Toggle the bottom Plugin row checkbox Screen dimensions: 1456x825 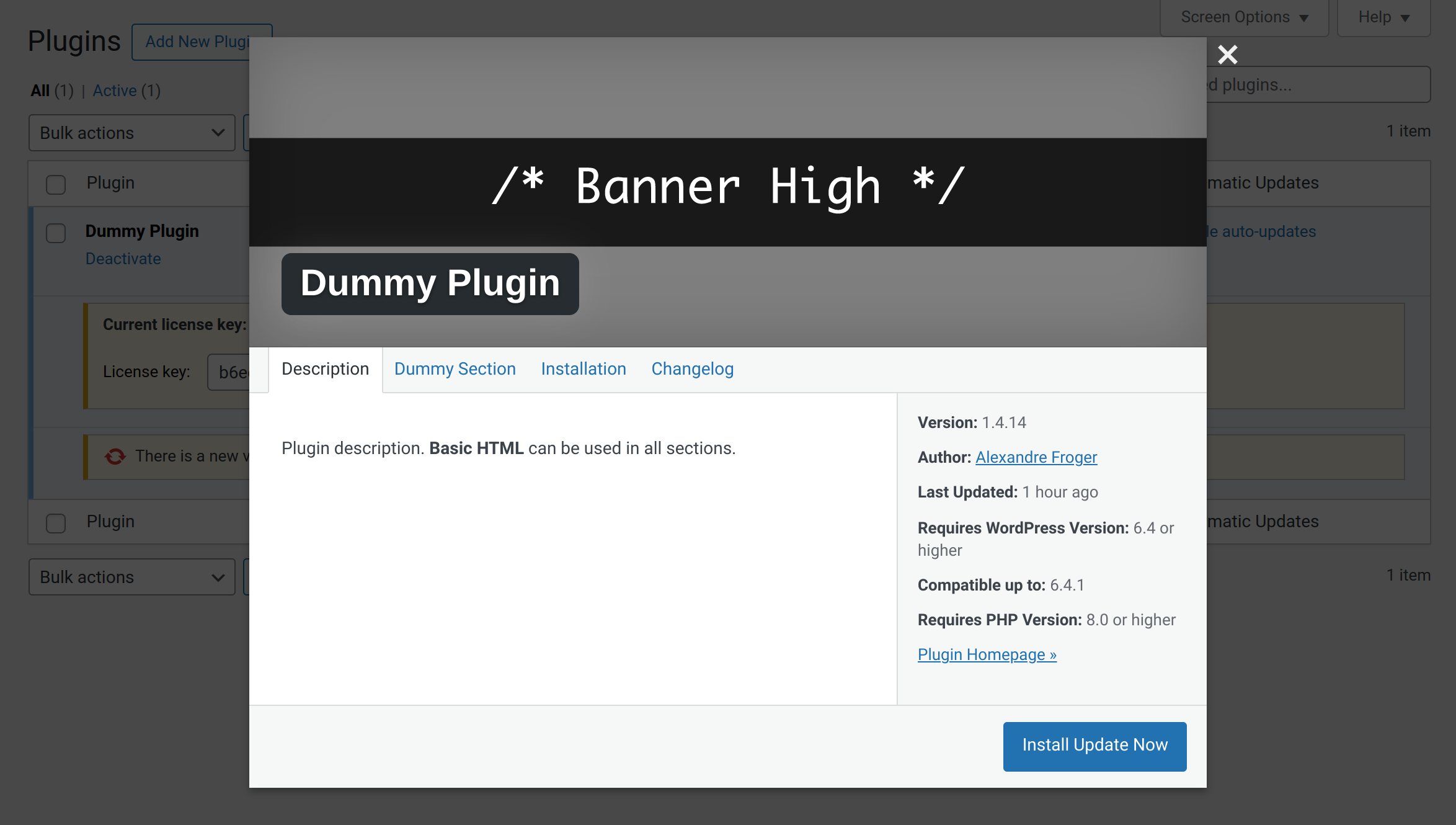pyautogui.click(x=56, y=521)
